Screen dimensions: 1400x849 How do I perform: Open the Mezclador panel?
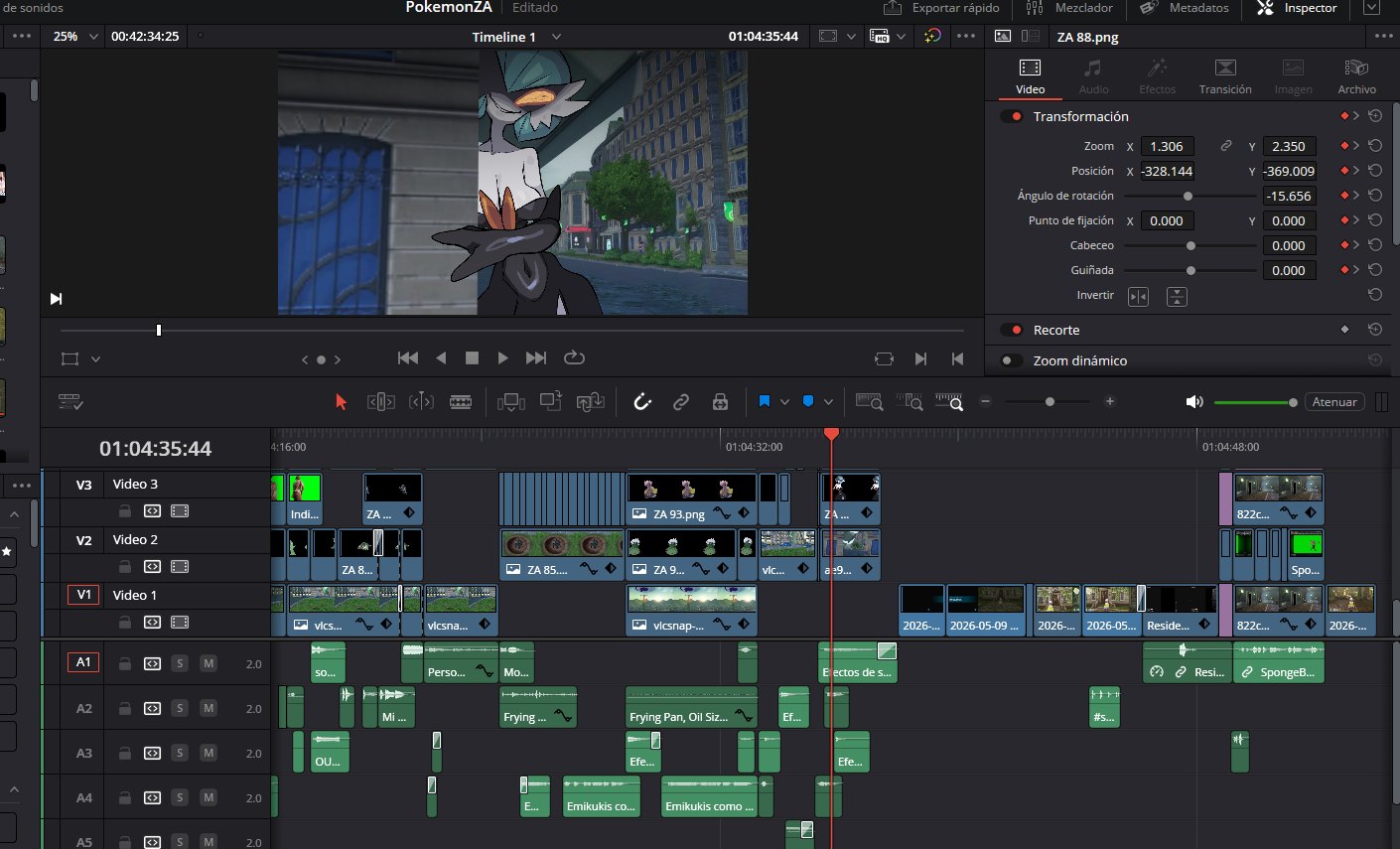pos(1069,8)
